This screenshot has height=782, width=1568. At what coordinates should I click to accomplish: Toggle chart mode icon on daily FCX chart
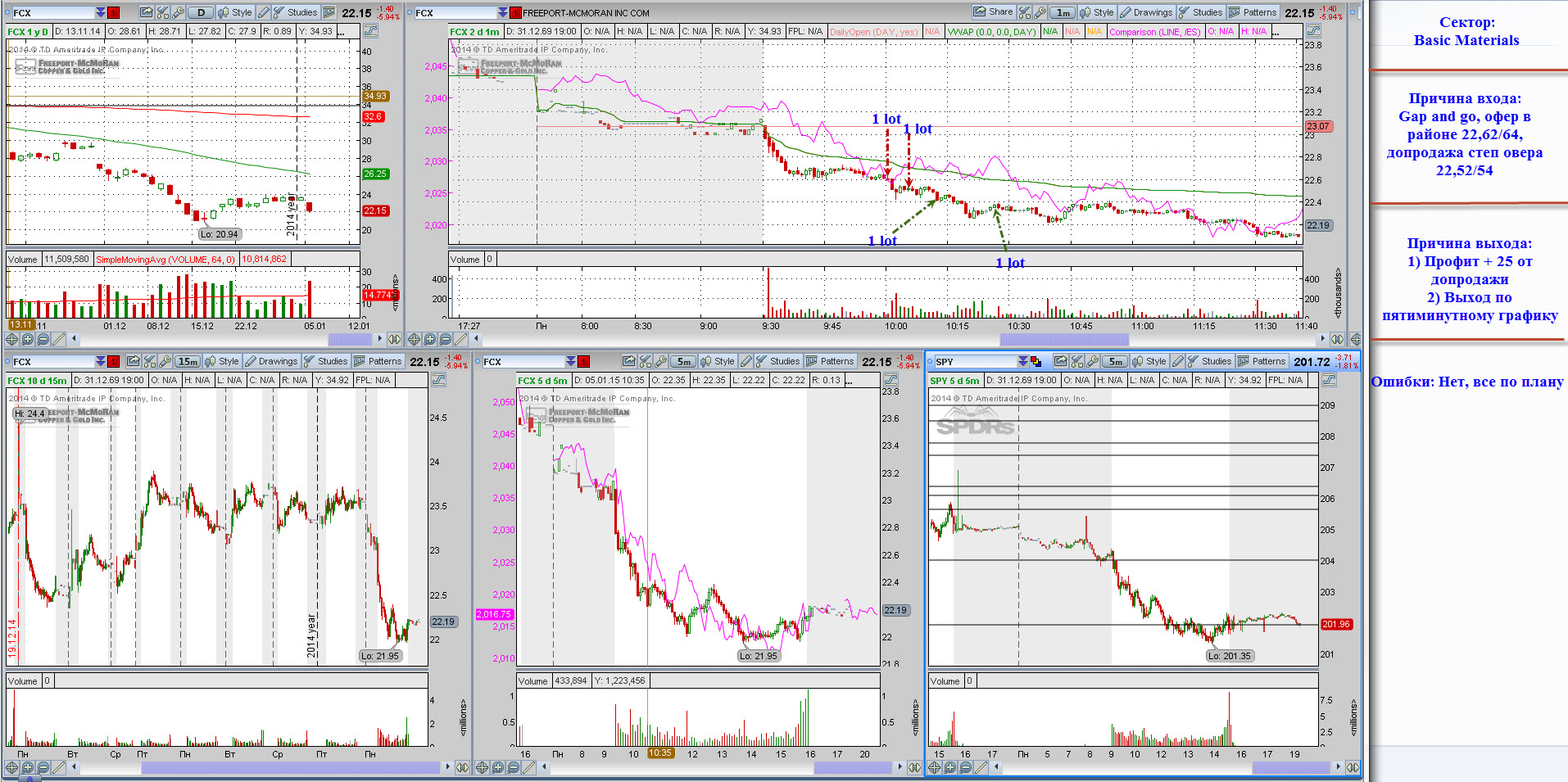pyautogui.click(x=370, y=31)
